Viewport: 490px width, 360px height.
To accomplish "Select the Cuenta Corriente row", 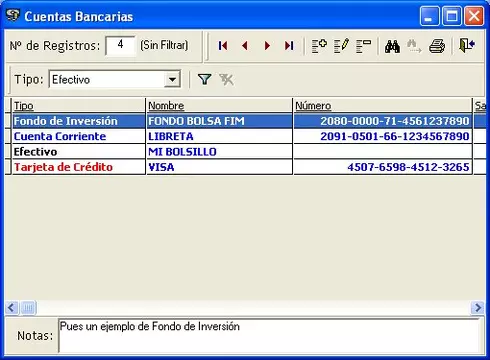I will [x=245, y=136].
